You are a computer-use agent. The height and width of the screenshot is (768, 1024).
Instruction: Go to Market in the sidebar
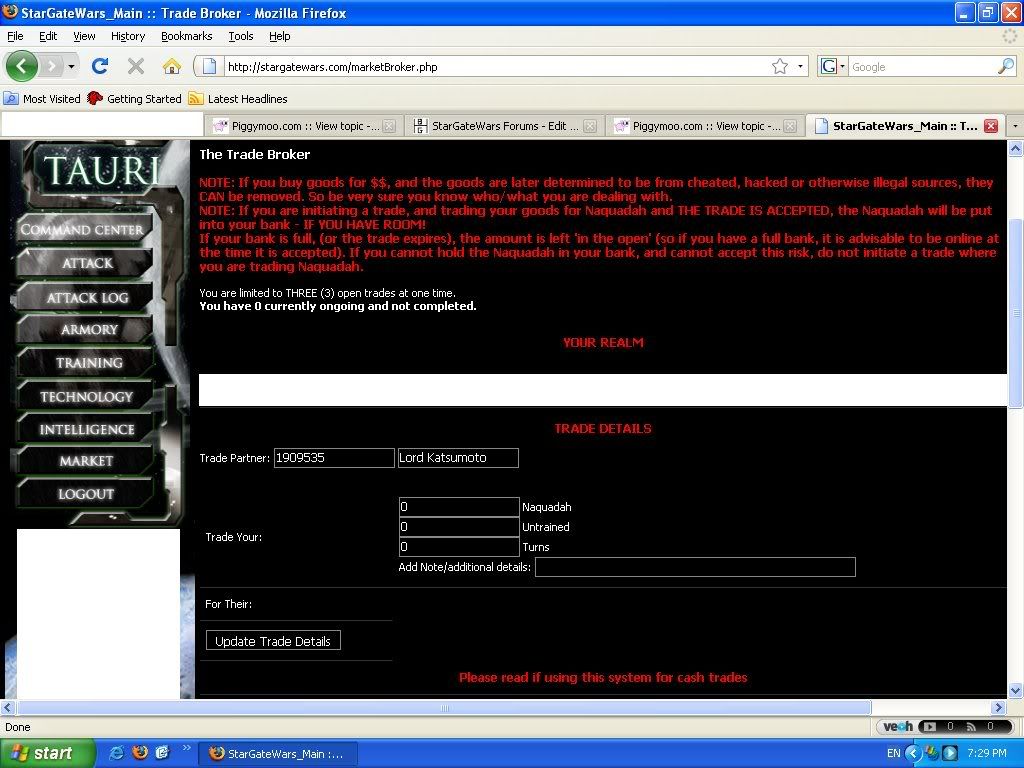tap(86, 460)
